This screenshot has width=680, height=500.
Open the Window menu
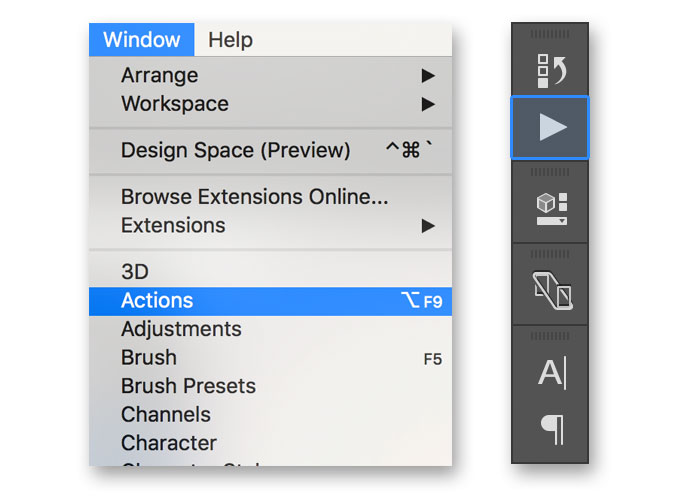(x=141, y=39)
